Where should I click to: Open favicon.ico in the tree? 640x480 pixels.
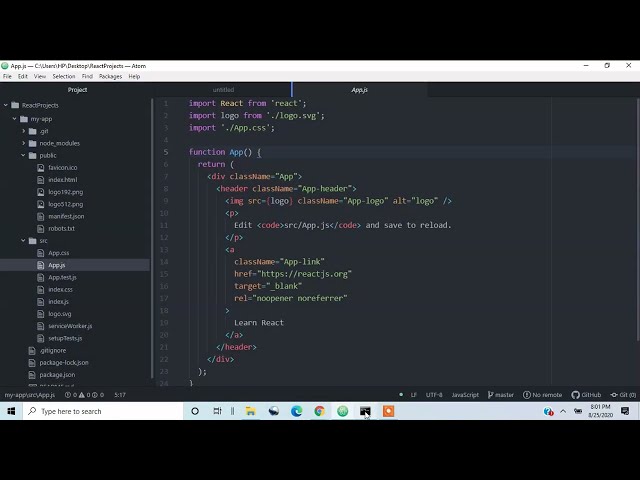click(62, 167)
